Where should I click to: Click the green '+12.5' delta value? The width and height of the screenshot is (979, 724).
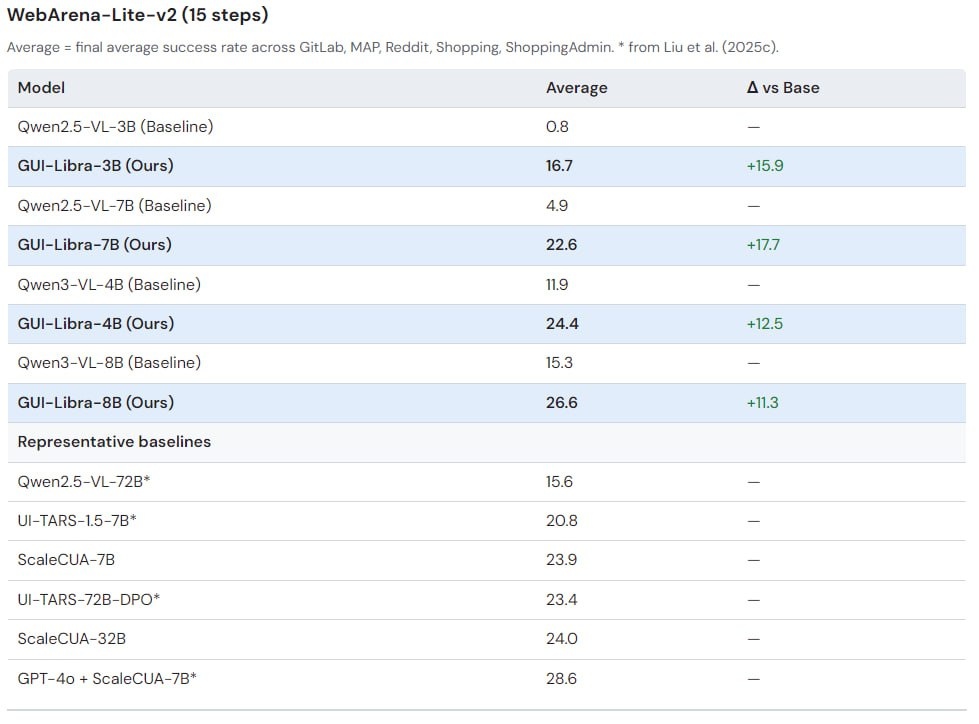[x=765, y=324]
